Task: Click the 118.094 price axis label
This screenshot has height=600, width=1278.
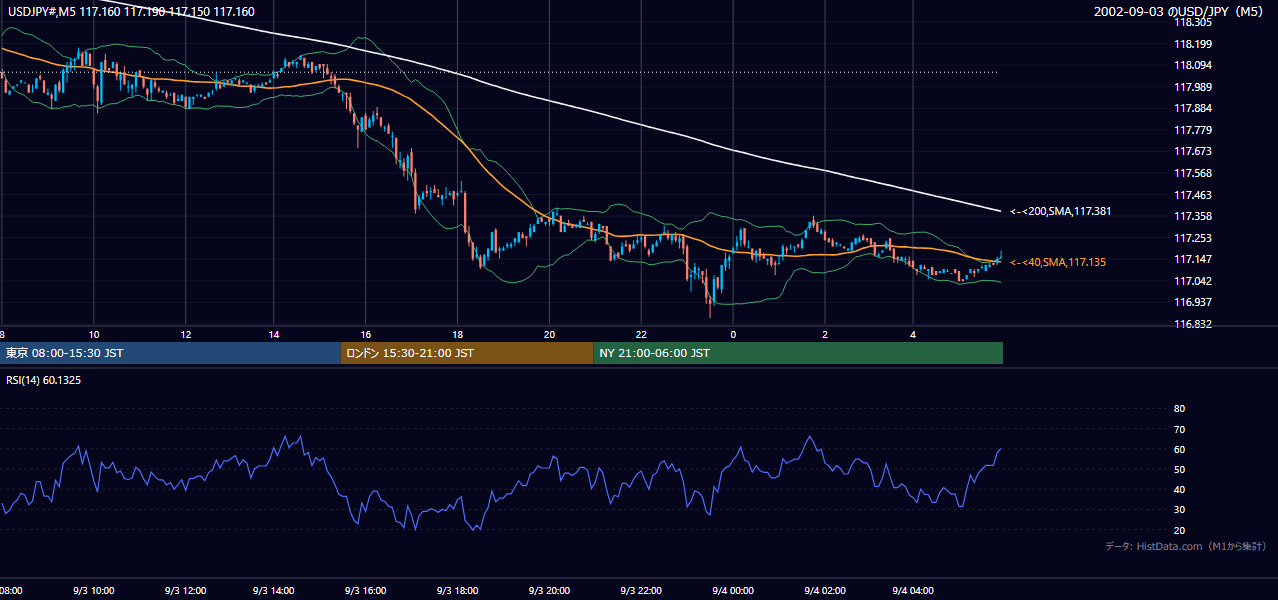Action: coord(1193,65)
